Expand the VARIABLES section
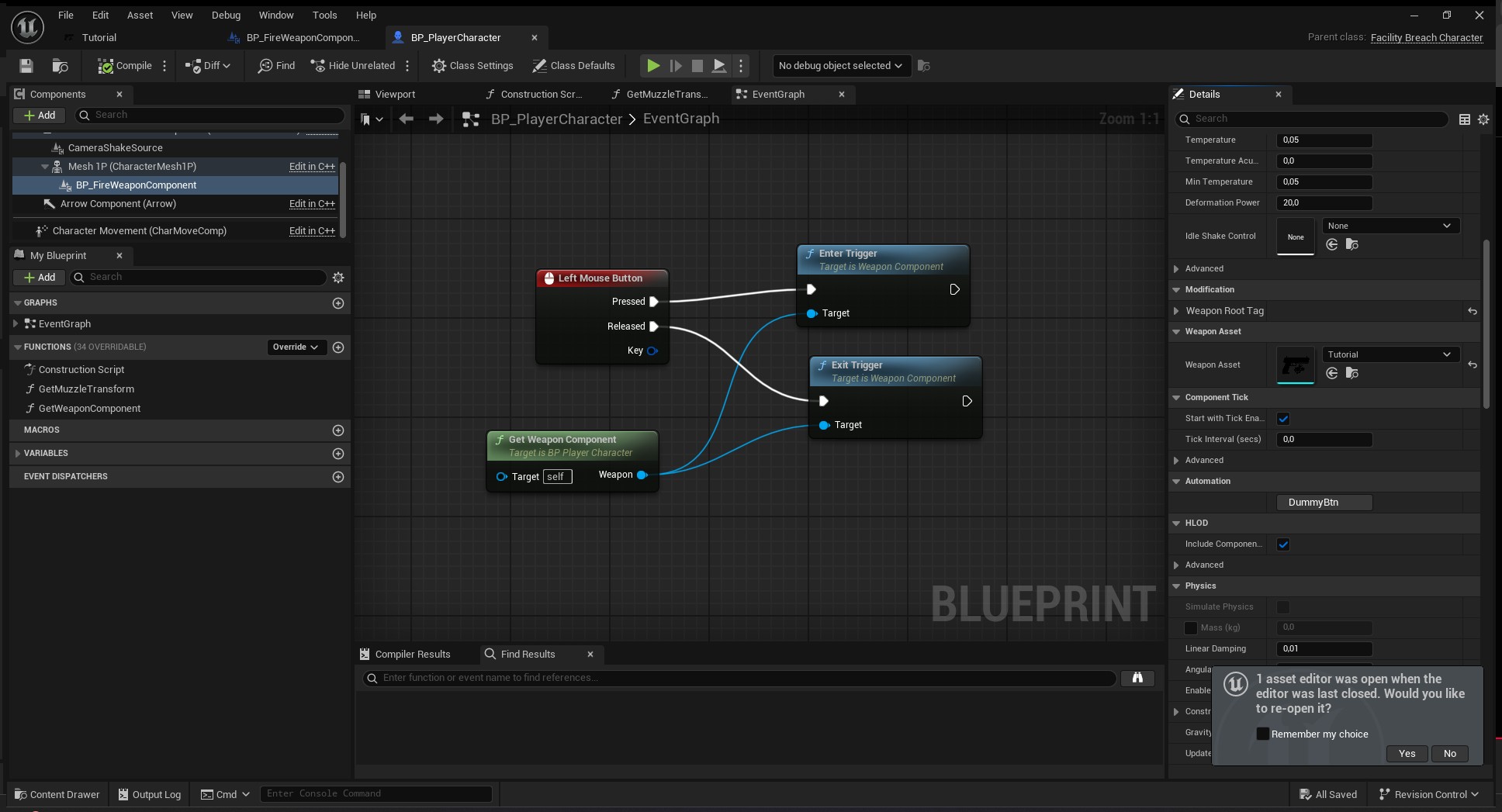Screen dimensions: 1502x812 [x=17, y=453]
